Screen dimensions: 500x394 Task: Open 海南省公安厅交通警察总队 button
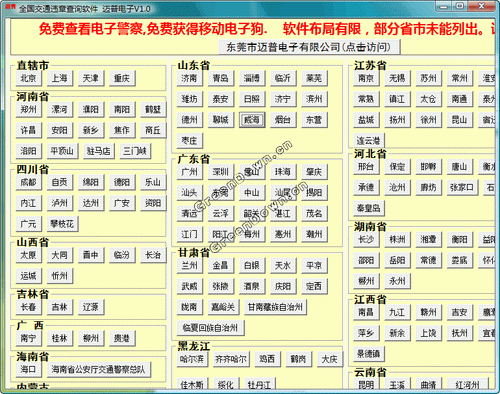99,369
